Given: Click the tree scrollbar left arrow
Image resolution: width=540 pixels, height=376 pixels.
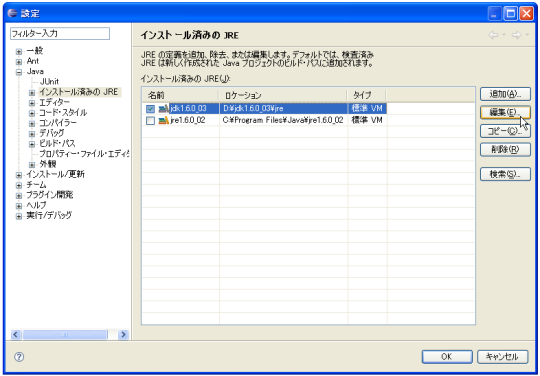Looking at the screenshot, I should click(16, 334).
